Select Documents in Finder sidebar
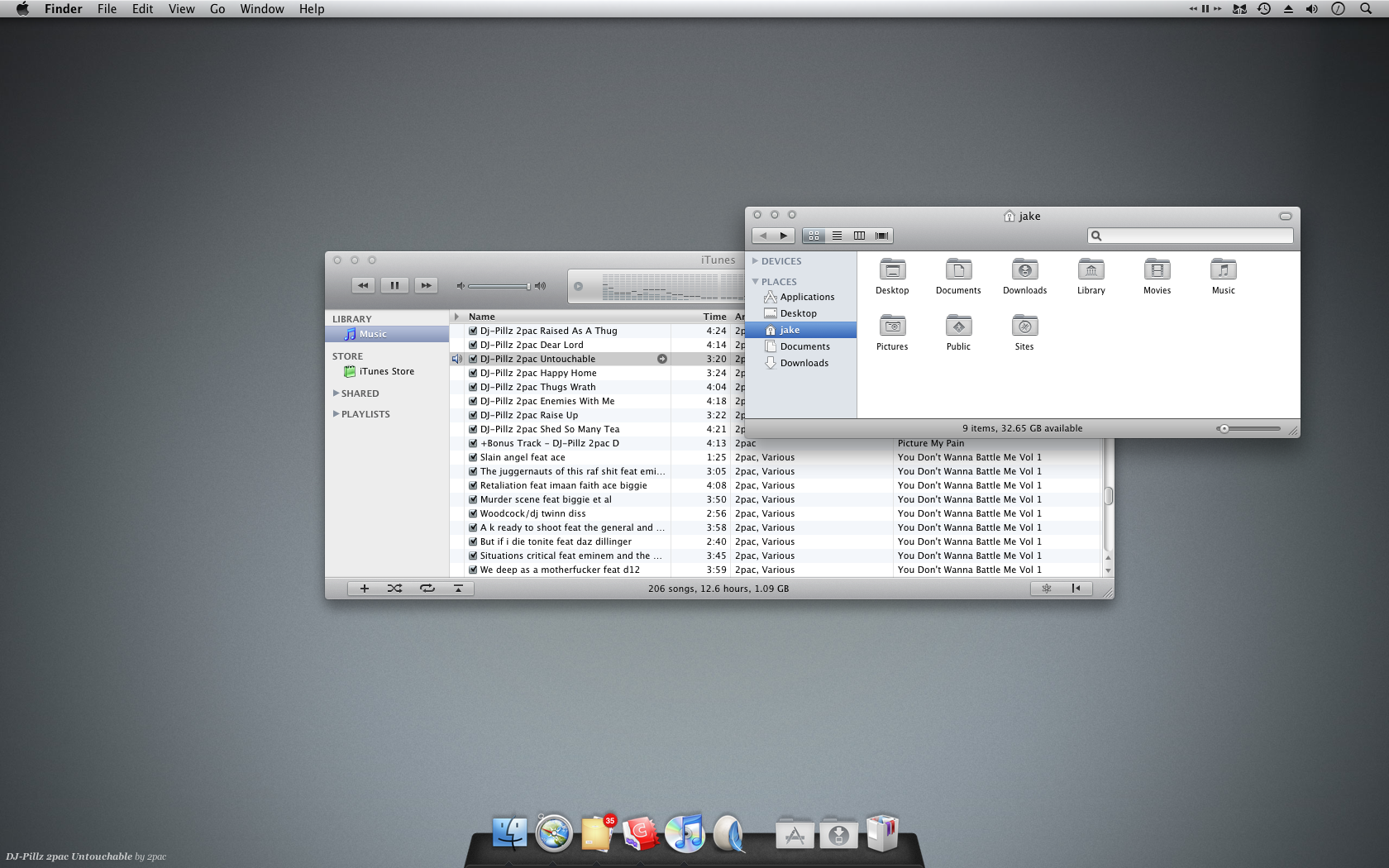Screen dimensions: 1389x868 [x=800, y=346]
